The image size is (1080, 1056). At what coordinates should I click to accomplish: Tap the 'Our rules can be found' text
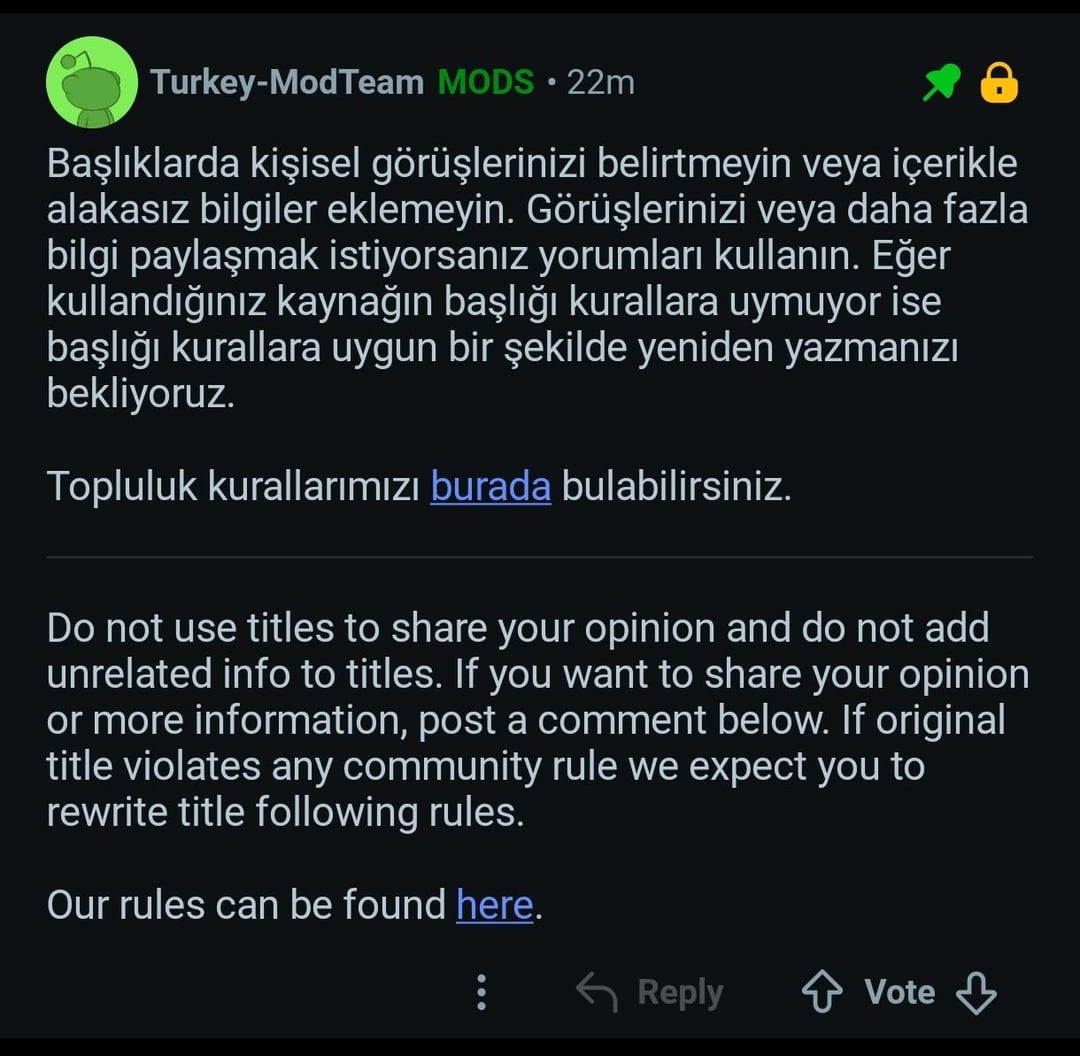[x=246, y=905]
